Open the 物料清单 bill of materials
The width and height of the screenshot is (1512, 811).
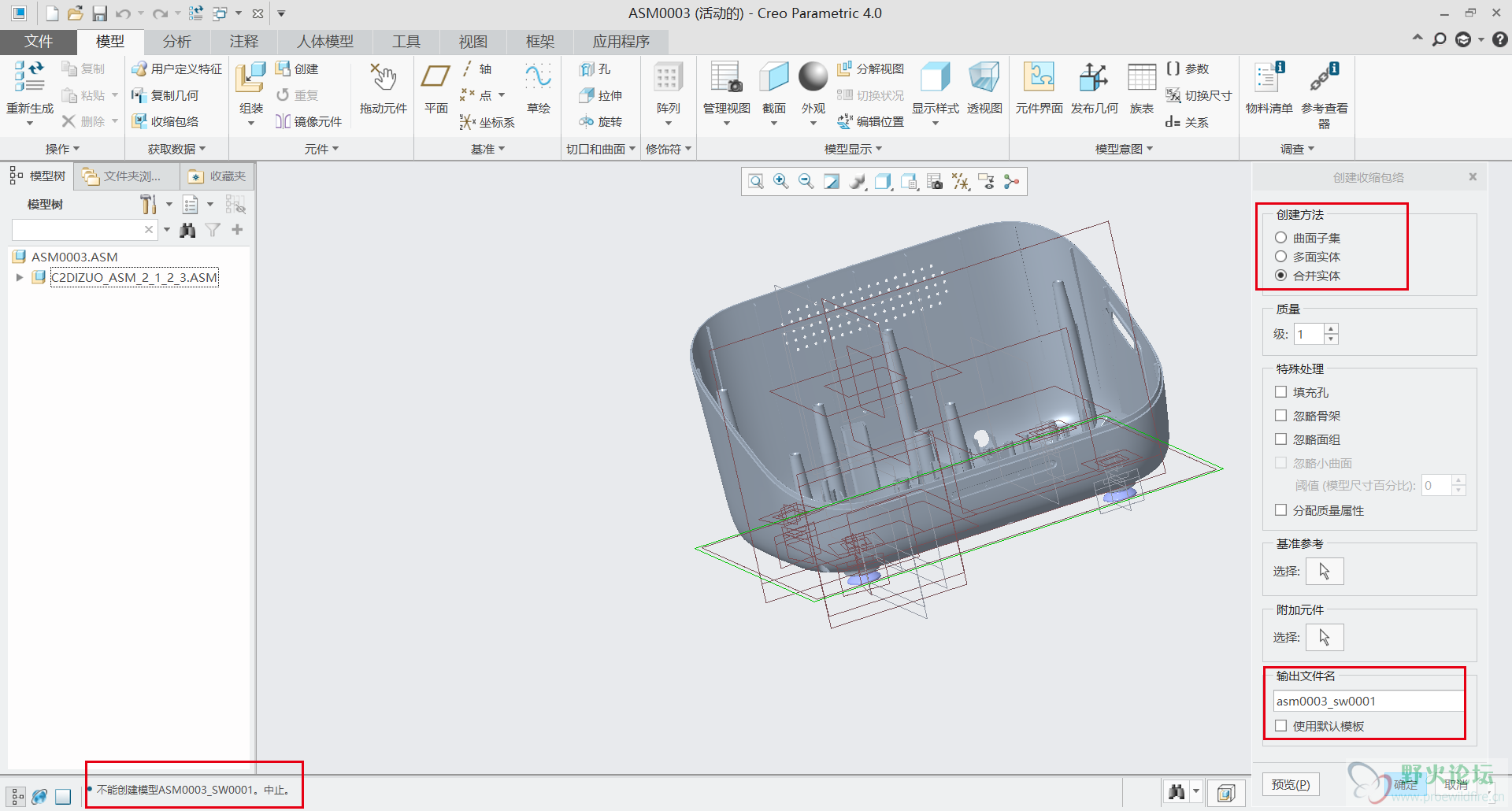click(x=1268, y=79)
